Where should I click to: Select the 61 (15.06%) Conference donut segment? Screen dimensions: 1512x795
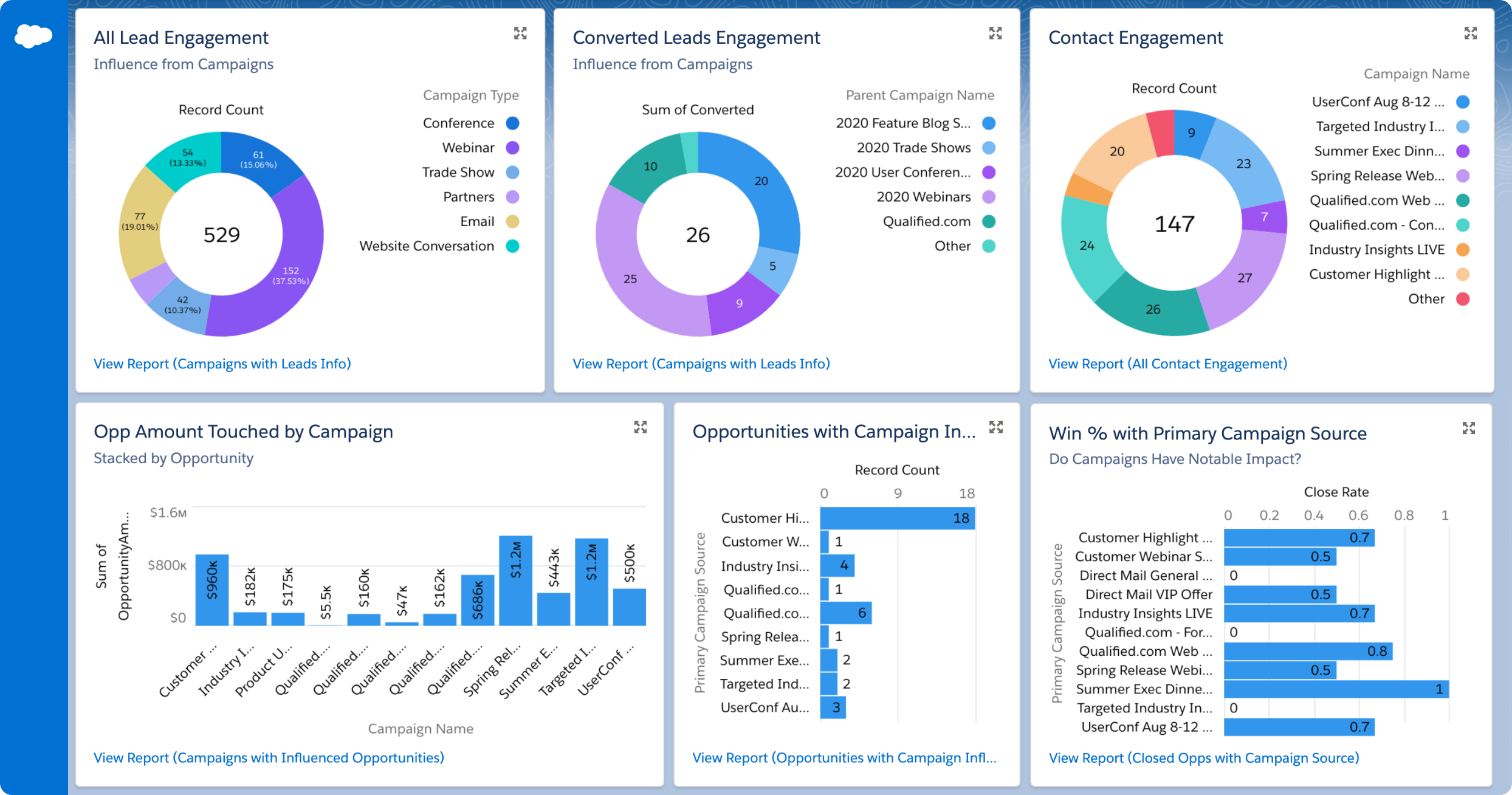pos(258,159)
